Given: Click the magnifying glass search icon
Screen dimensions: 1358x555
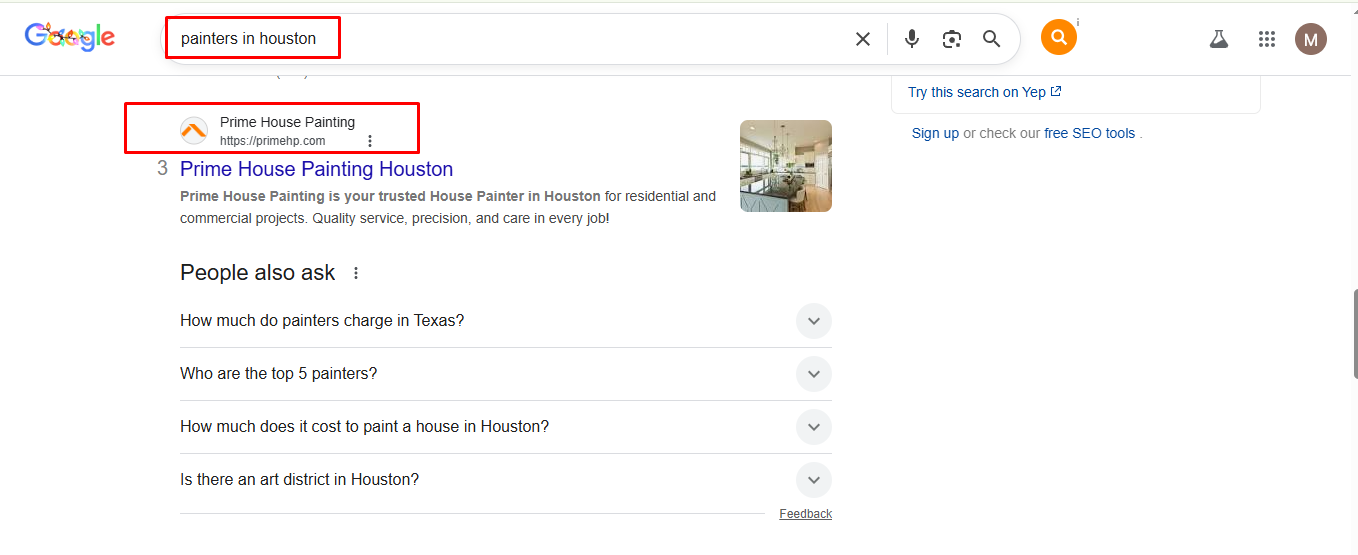Looking at the screenshot, I should tap(991, 39).
